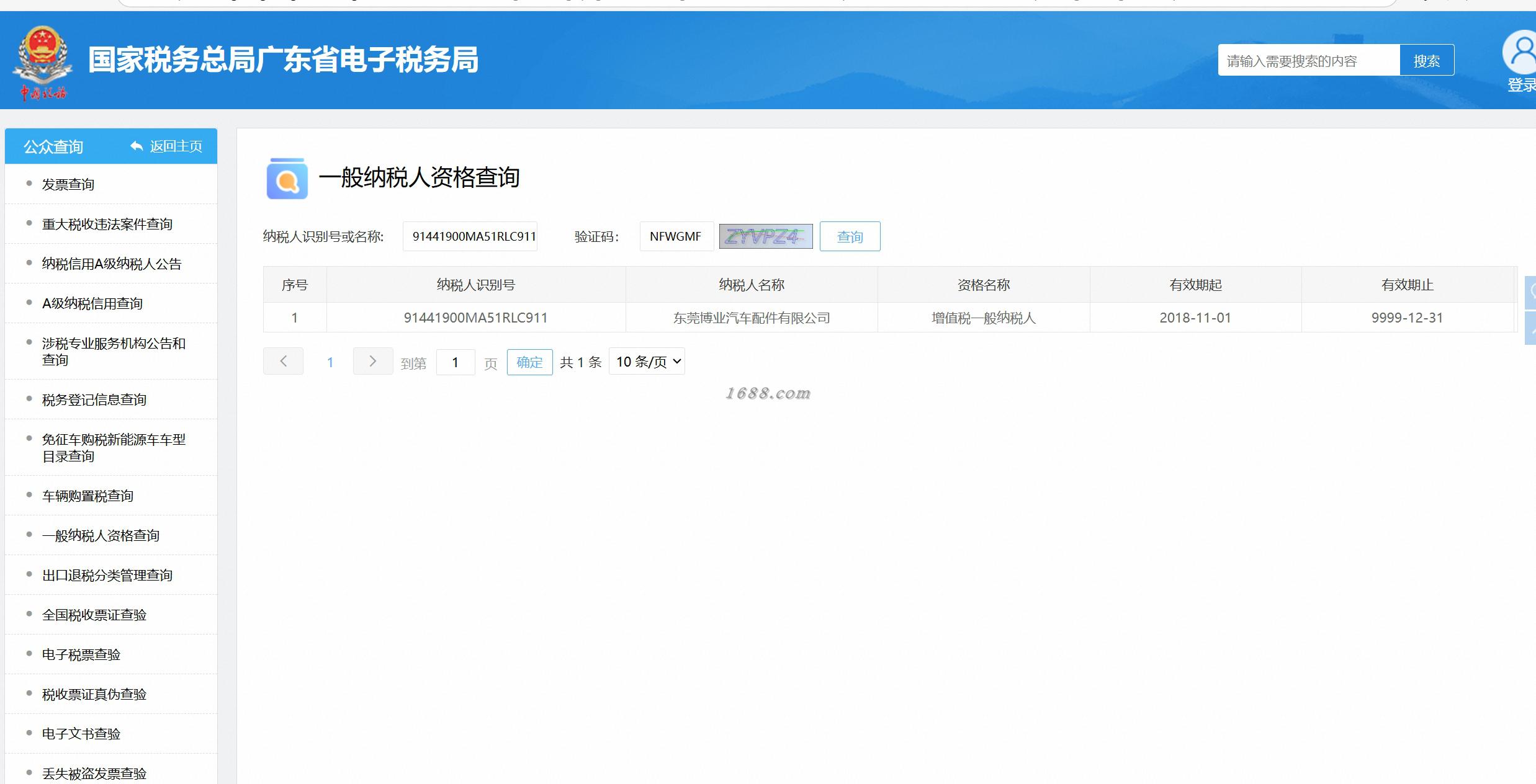Click the 资格名称 column header
This screenshot has width=1536, height=784.
coord(984,285)
